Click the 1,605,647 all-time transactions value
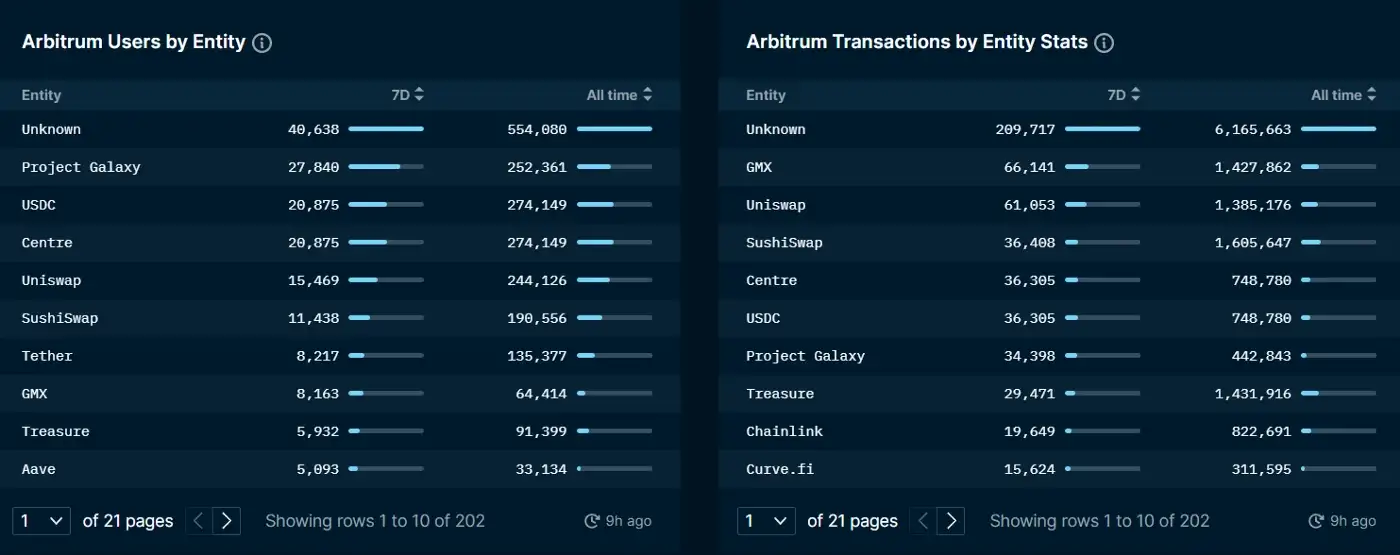Viewport: 1400px width, 555px height. tap(1253, 243)
